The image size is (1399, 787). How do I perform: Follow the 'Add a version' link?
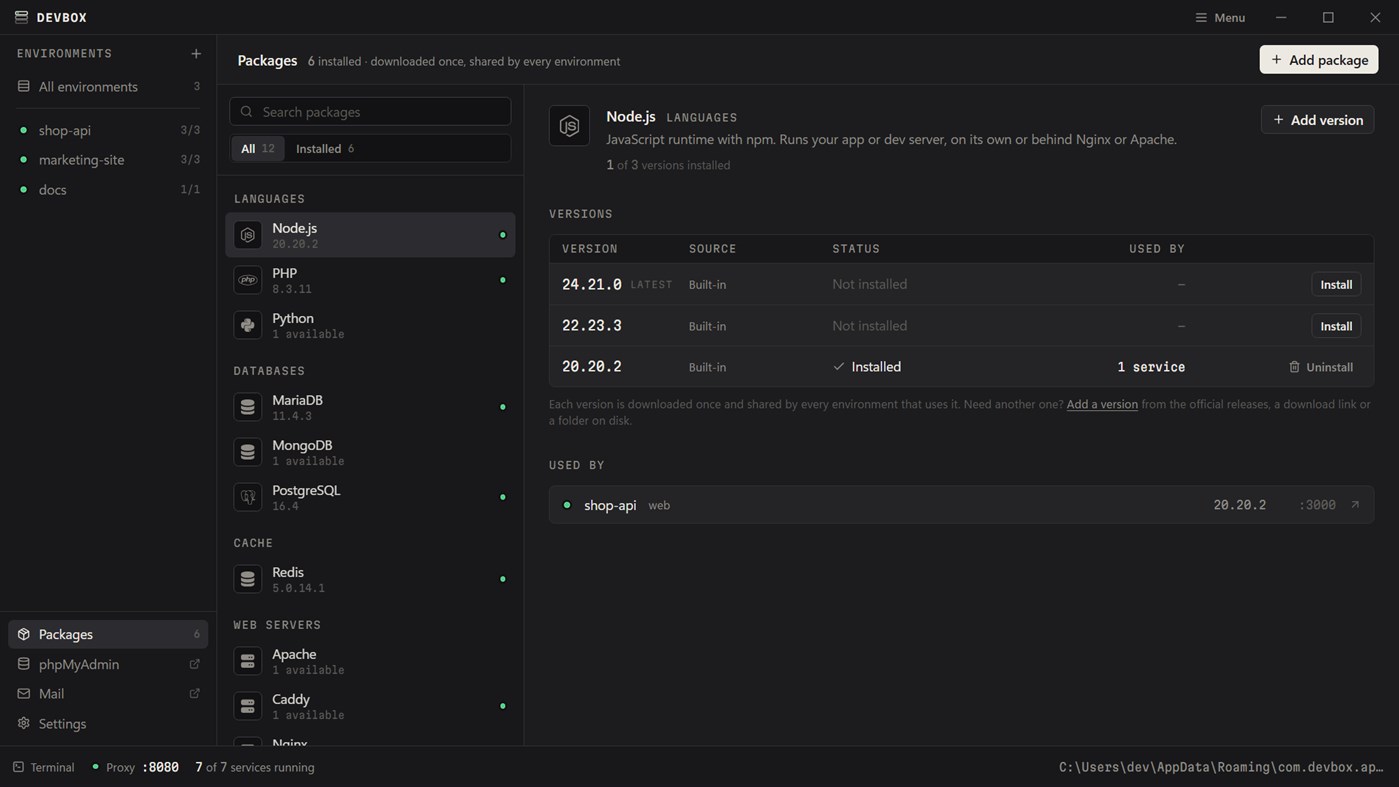click(1102, 404)
